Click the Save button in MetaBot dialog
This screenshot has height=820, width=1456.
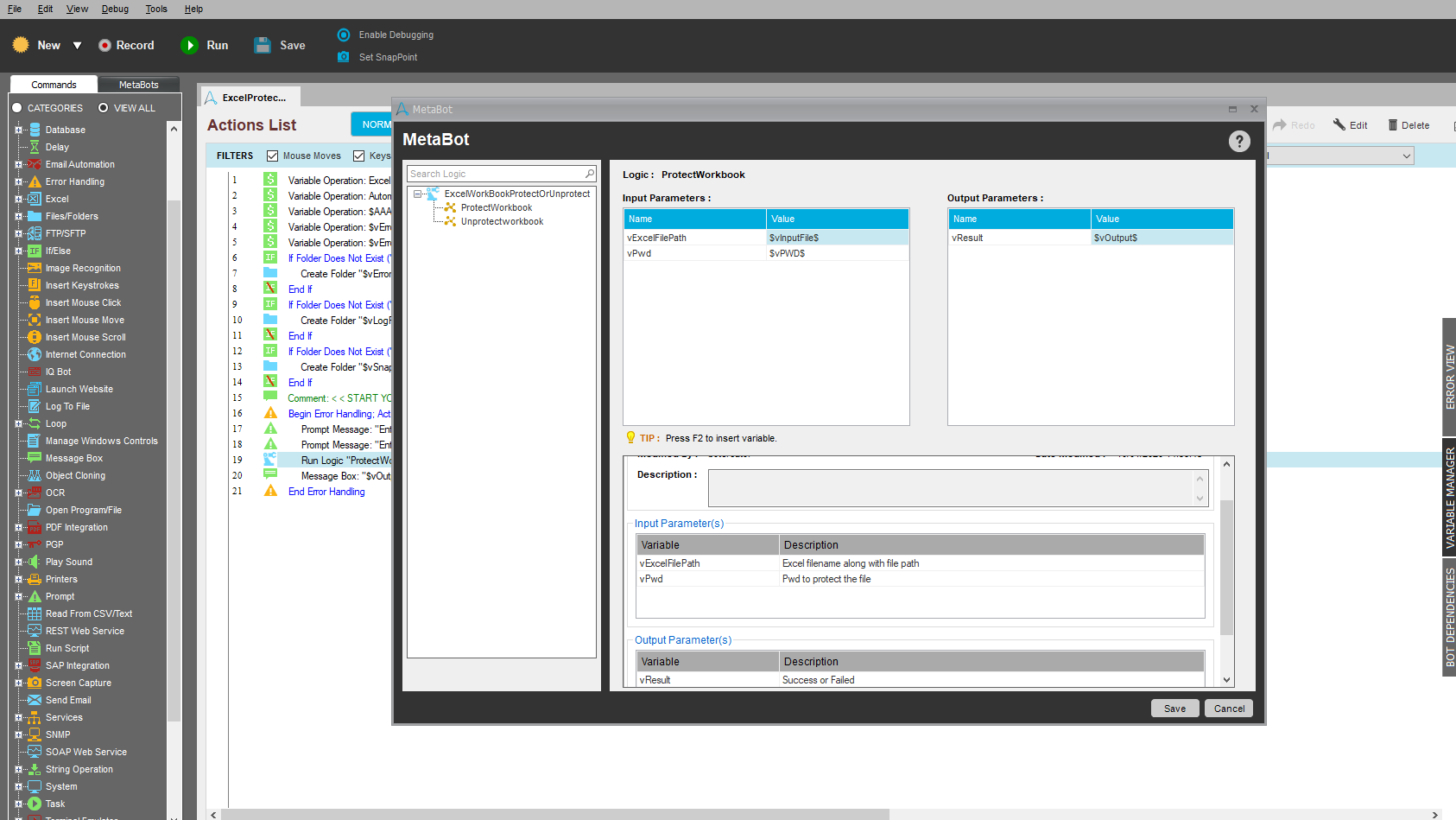[1174, 709]
